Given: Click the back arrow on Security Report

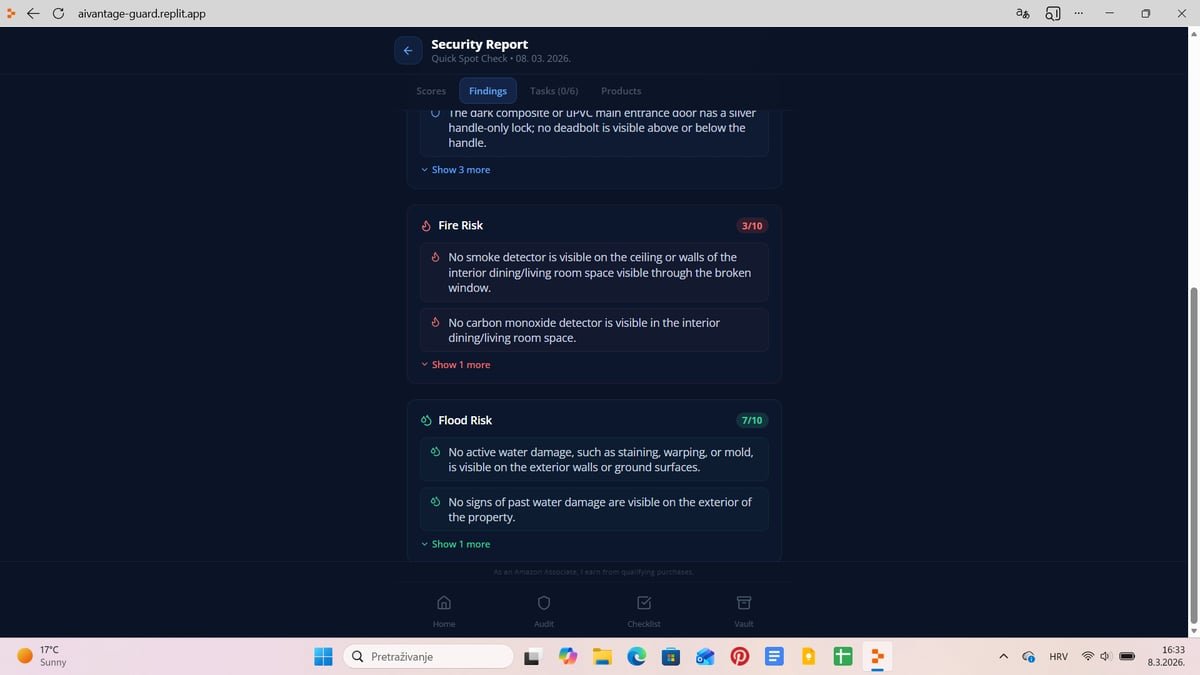Looking at the screenshot, I should click(408, 50).
